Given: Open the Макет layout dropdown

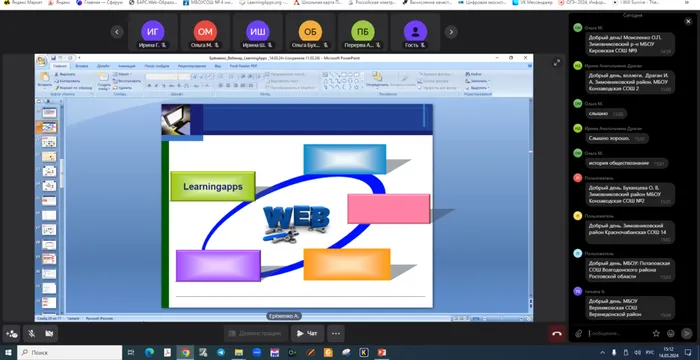Looking at the screenshot, I should click(x=122, y=74).
